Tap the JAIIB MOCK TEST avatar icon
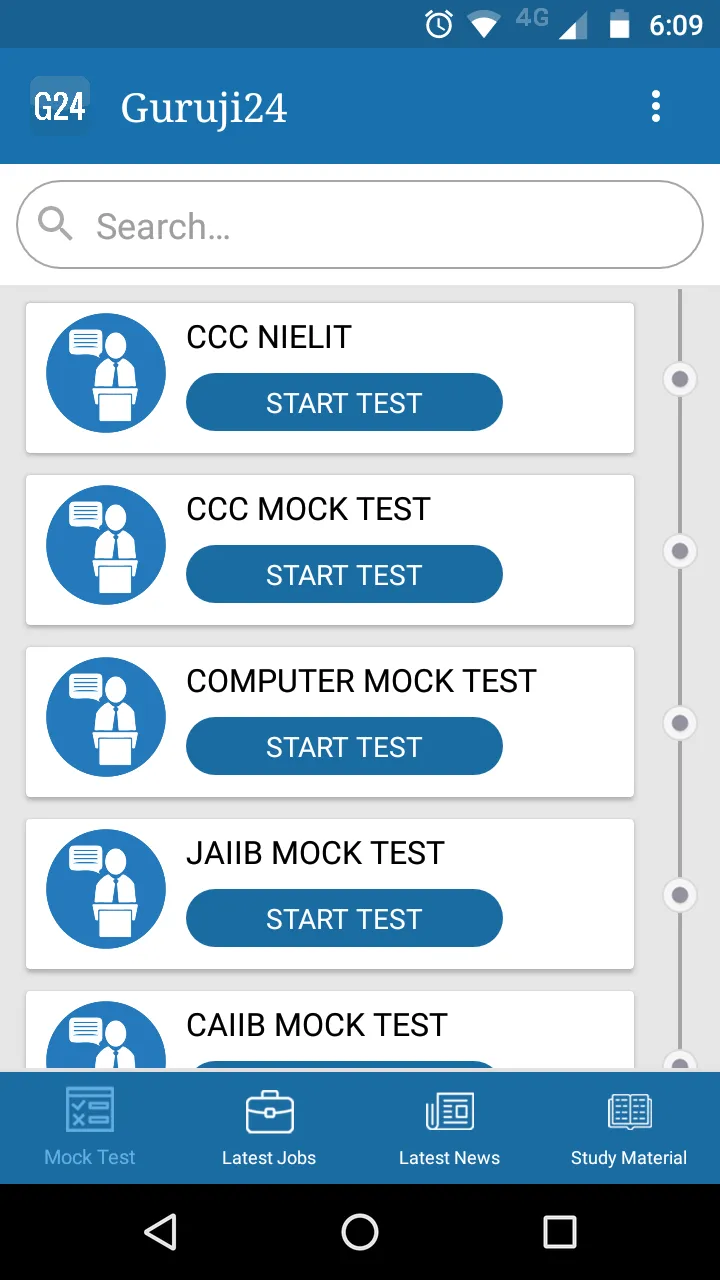The height and width of the screenshot is (1280, 720). (106, 889)
